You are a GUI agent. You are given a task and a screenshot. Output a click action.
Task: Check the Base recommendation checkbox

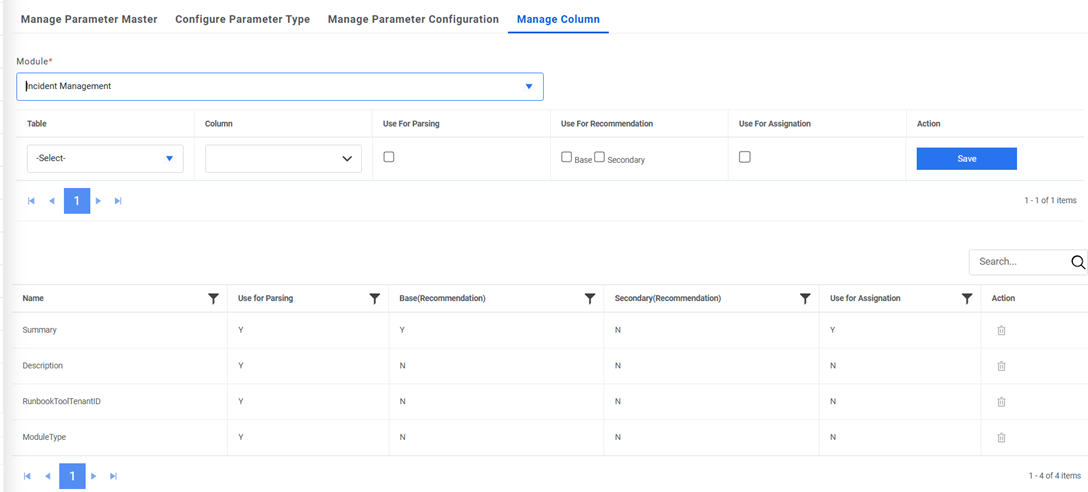coord(567,157)
